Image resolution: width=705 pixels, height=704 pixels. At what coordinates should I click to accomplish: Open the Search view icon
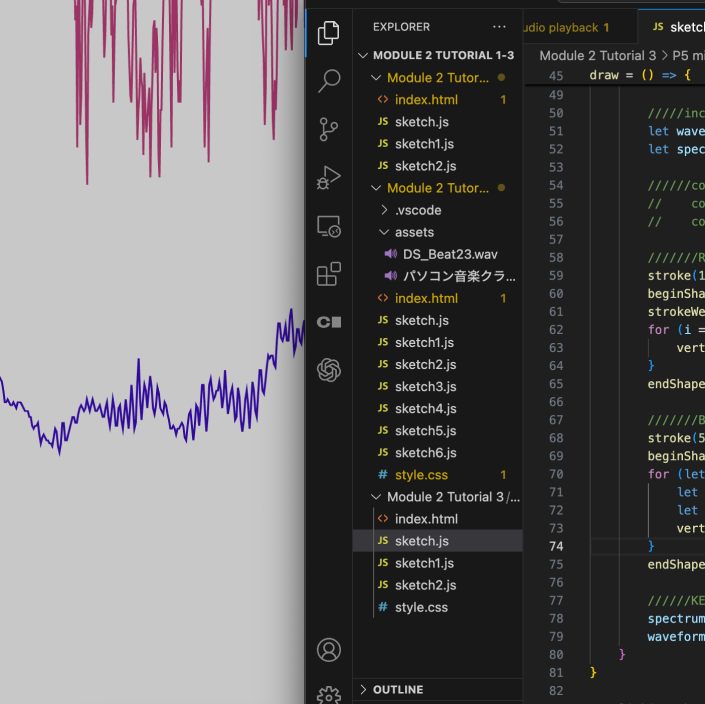coord(329,81)
